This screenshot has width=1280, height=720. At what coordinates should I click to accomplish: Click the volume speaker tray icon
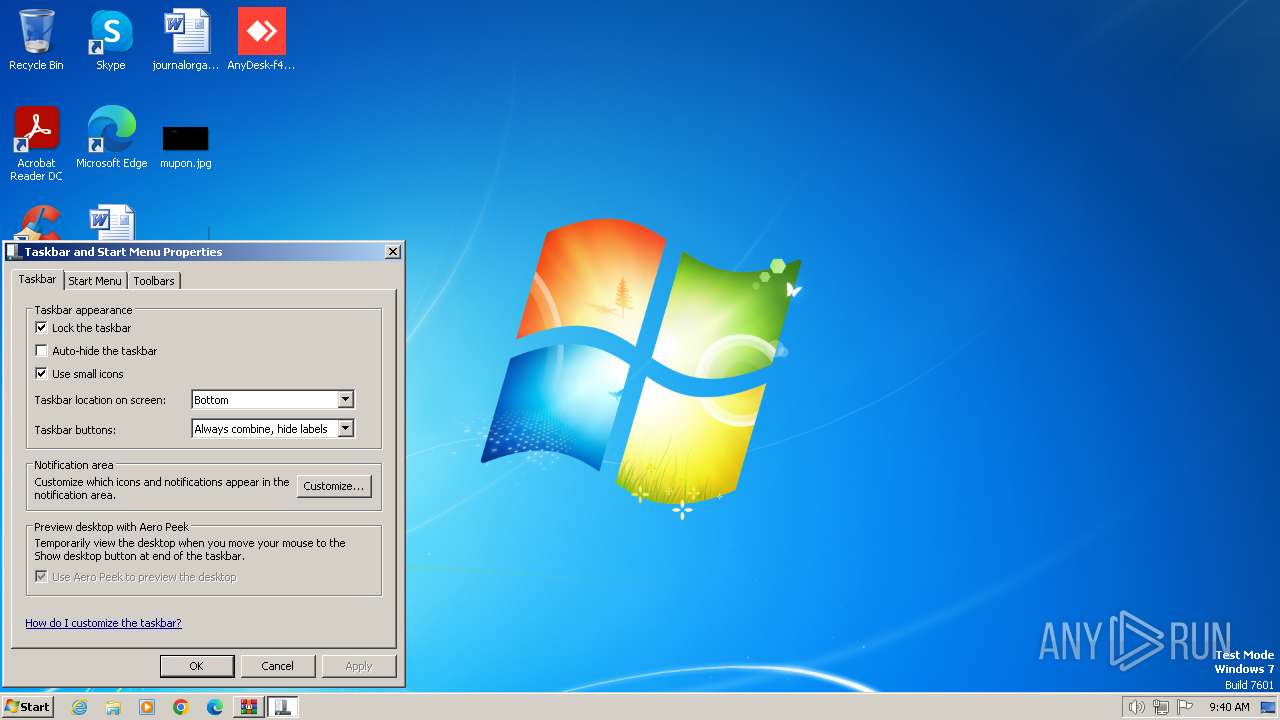point(1136,707)
